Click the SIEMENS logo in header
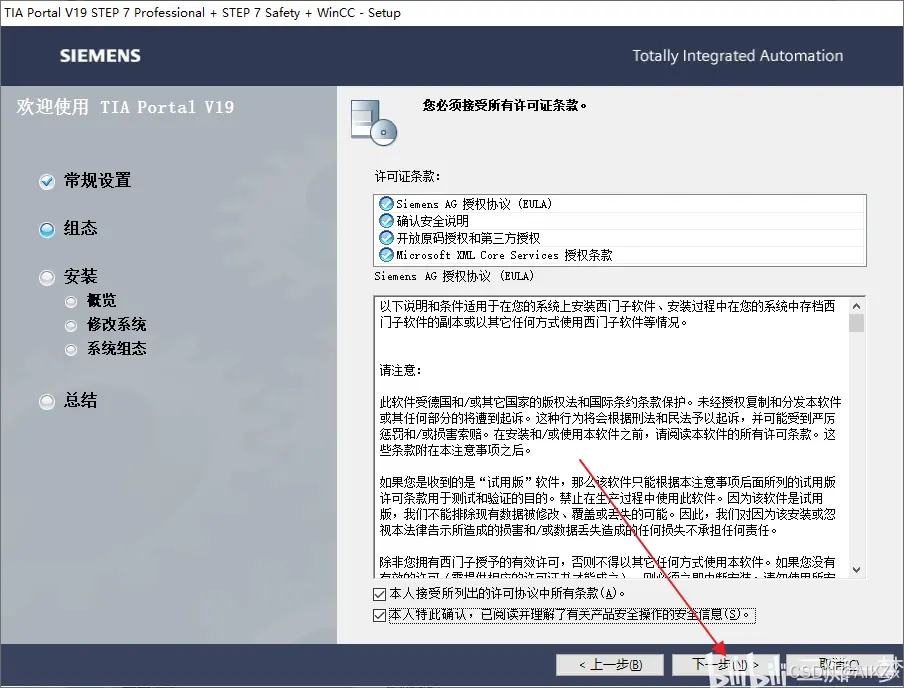The width and height of the screenshot is (904, 688). (x=100, y=55)
